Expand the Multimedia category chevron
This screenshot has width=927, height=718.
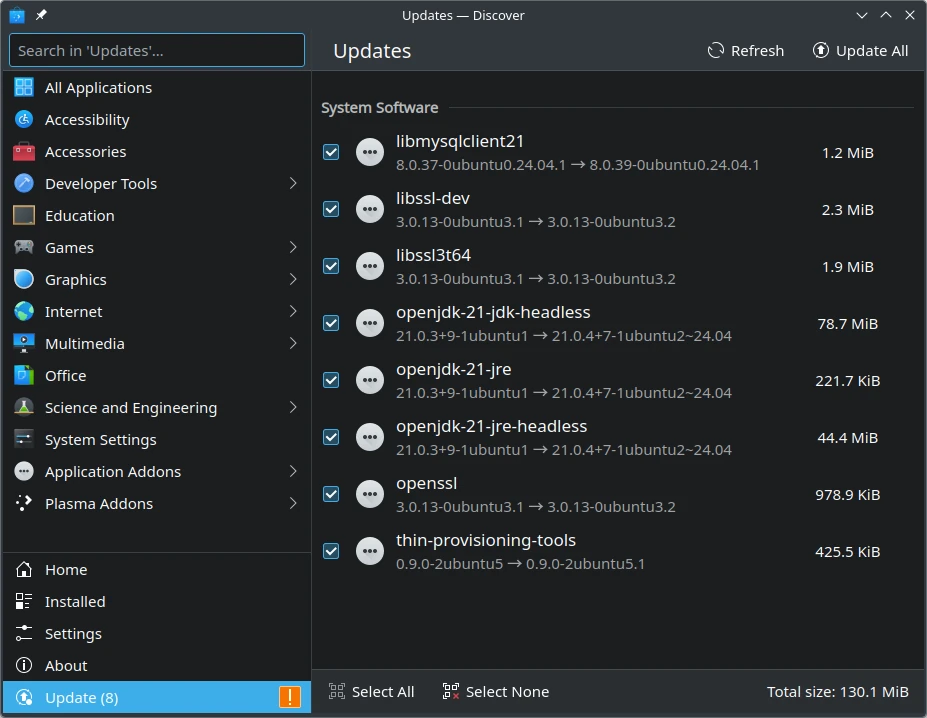tap(293, 343)
